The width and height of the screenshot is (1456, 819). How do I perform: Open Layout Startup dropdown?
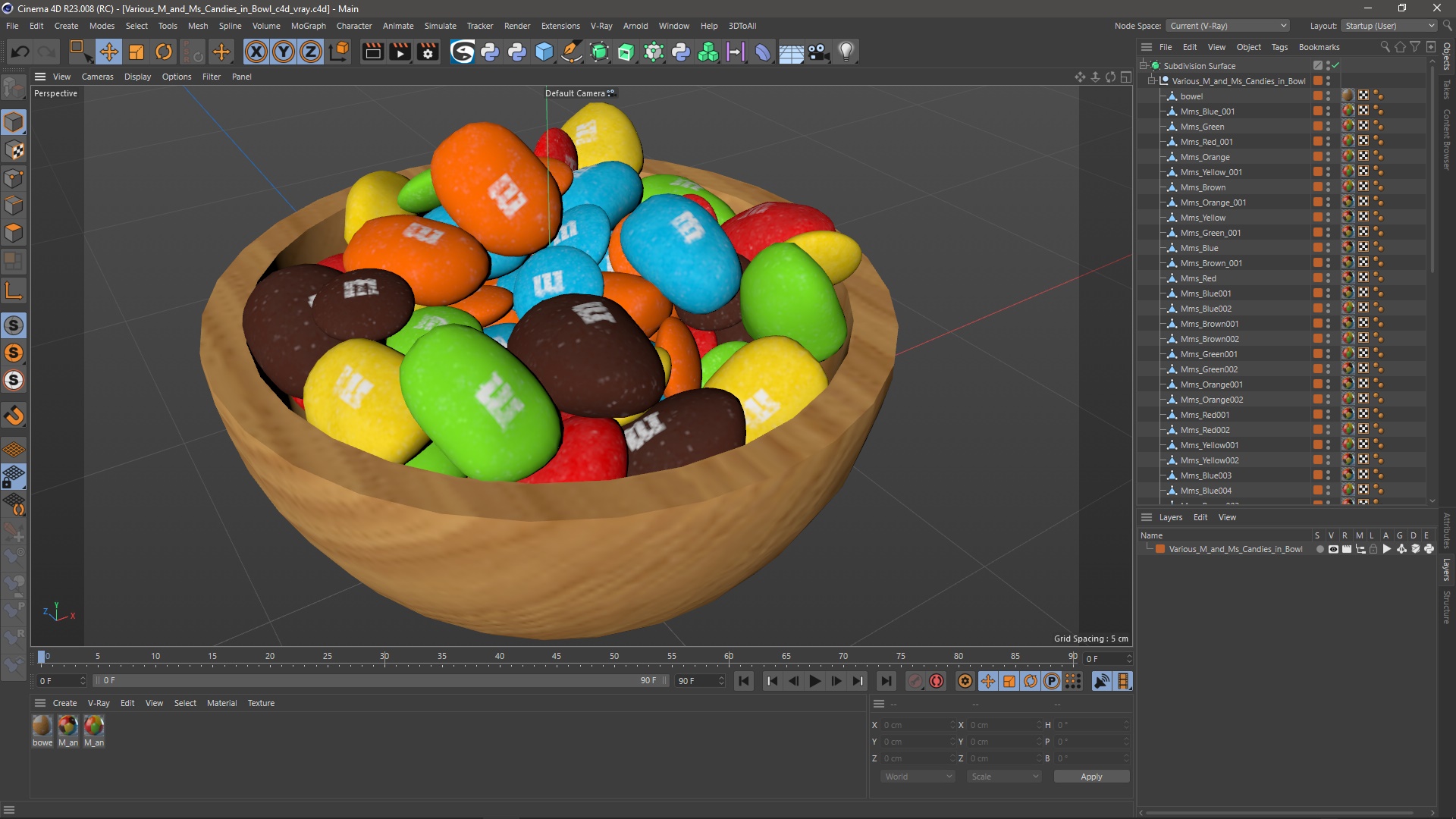1389,26
